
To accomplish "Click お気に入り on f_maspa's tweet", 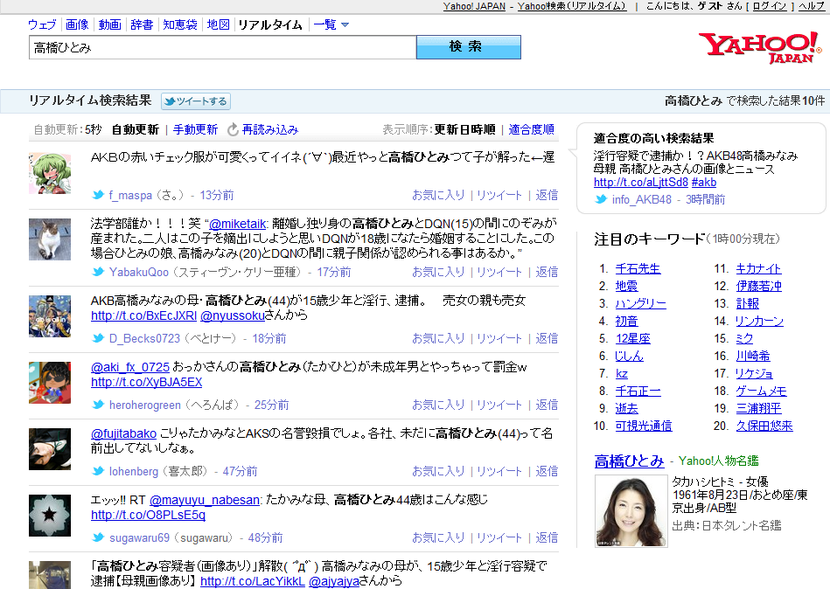I will (438, 195).
